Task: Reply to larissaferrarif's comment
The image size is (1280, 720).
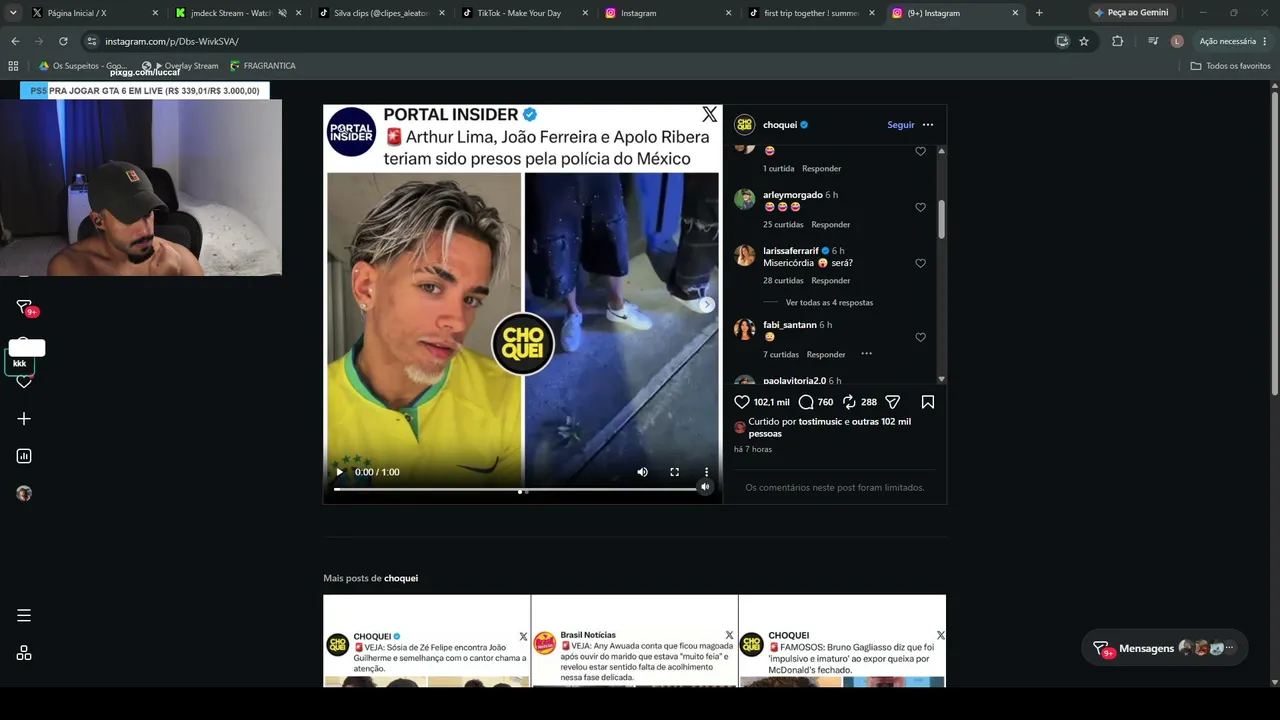Action: 830,281
